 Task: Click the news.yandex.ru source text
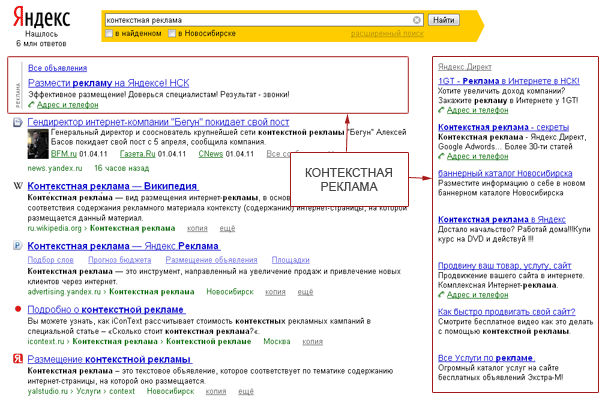(x=55, y=169)
